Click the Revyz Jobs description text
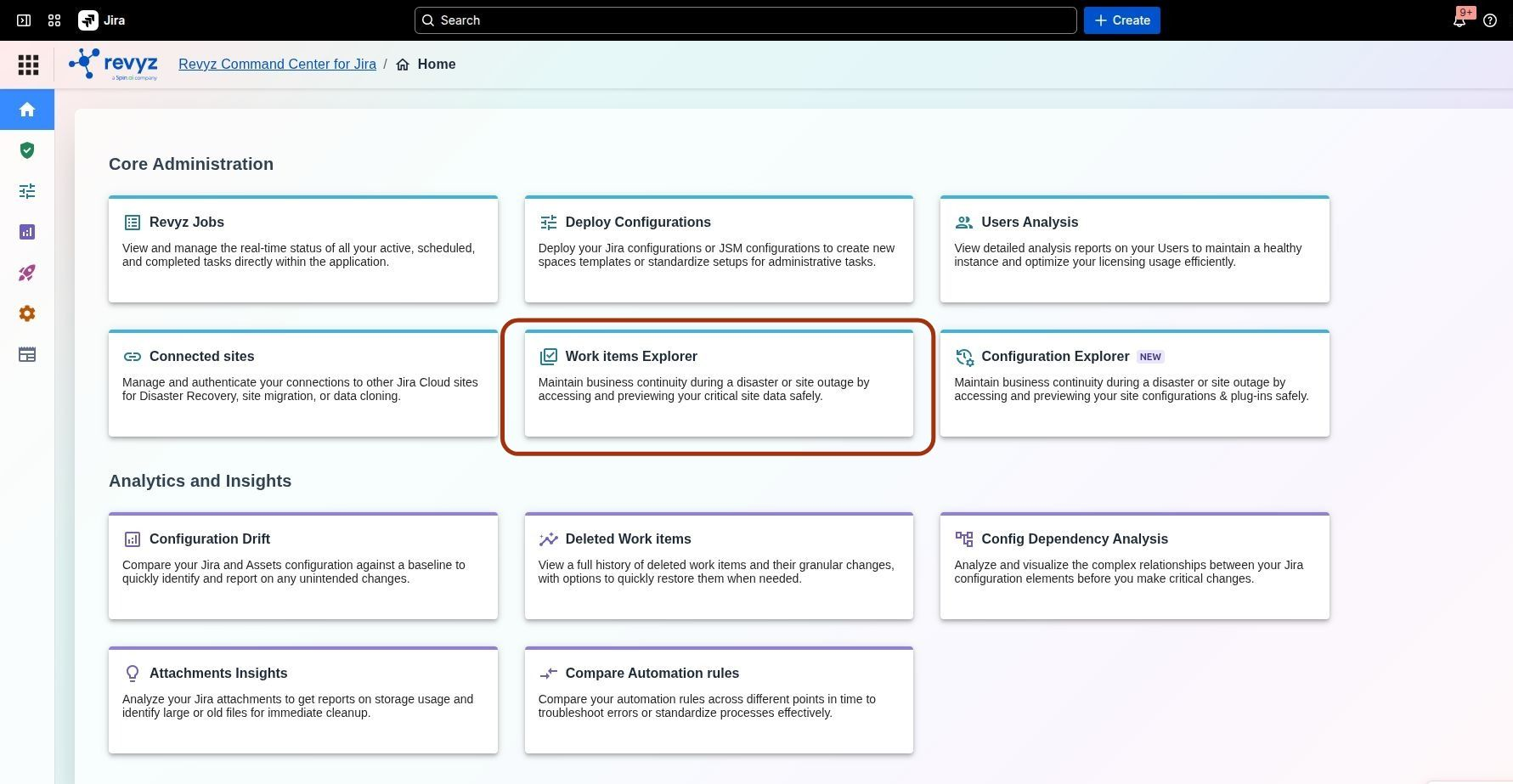Image resolution: width=1513 pixels, height=784 pixels. pos(299,255)
